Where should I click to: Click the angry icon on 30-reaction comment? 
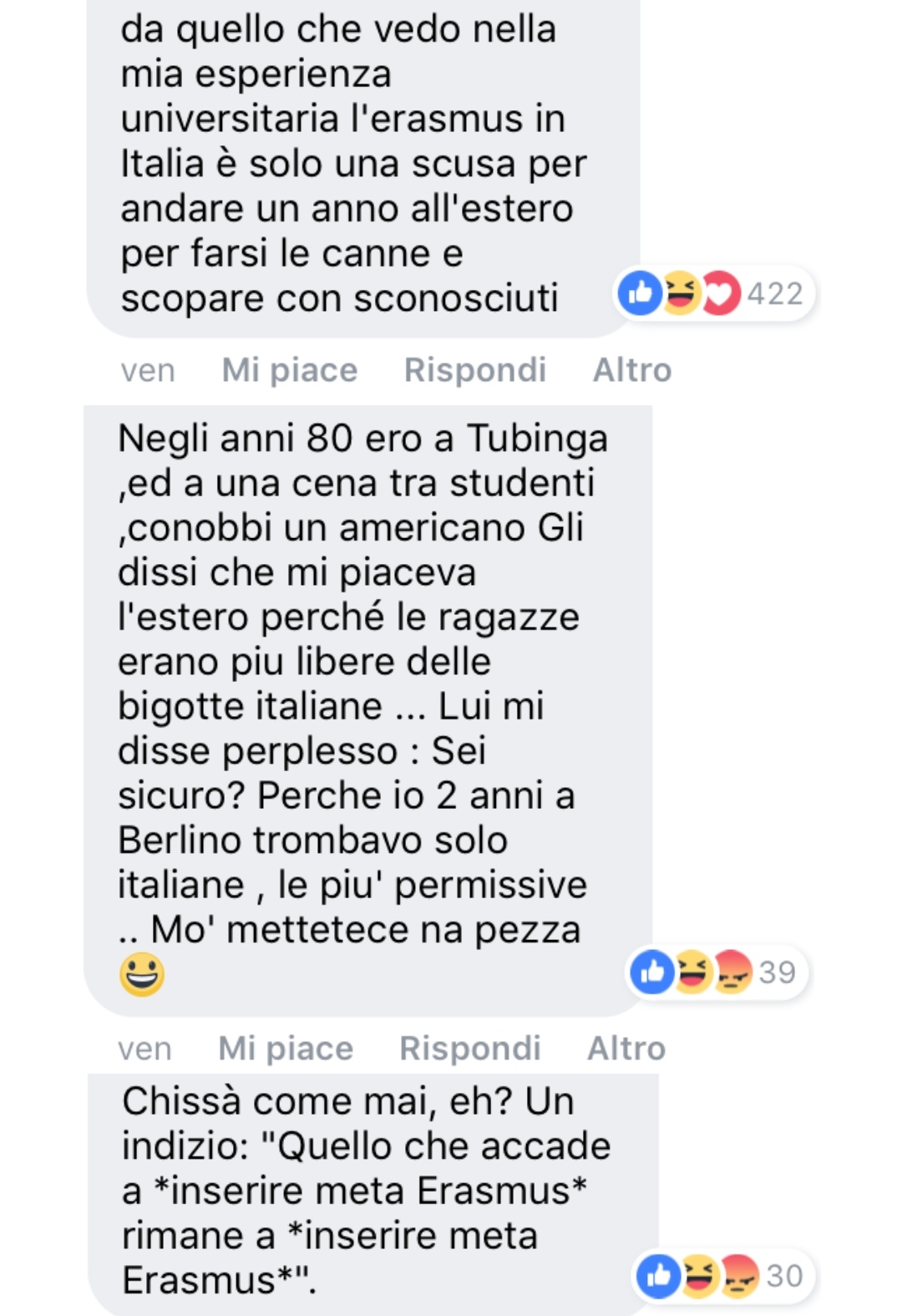point(739,1276)
